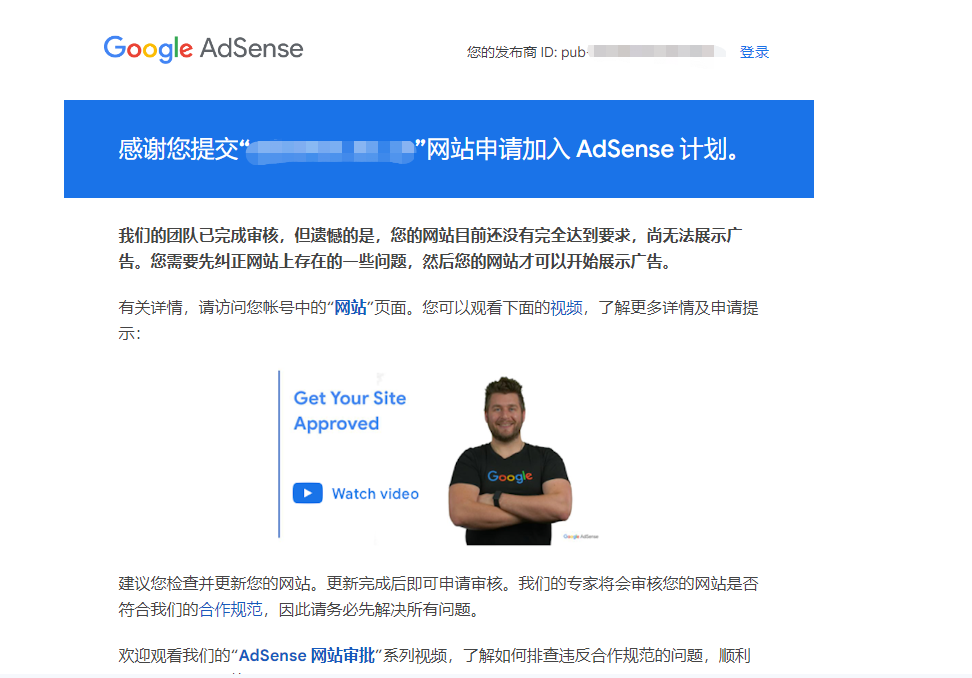Screen dimensions: 972x678
Task: Click the blurred publisher ID text
Action: click(656, 52)
